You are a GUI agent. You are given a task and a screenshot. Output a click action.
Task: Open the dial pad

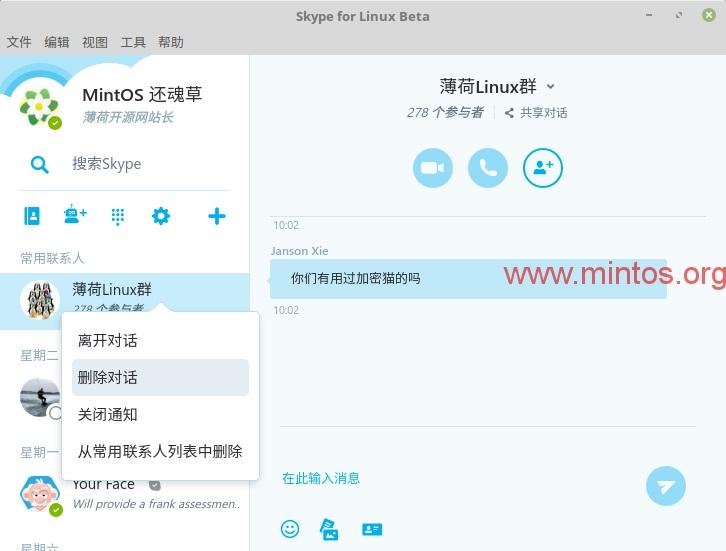tap(118, 216)
